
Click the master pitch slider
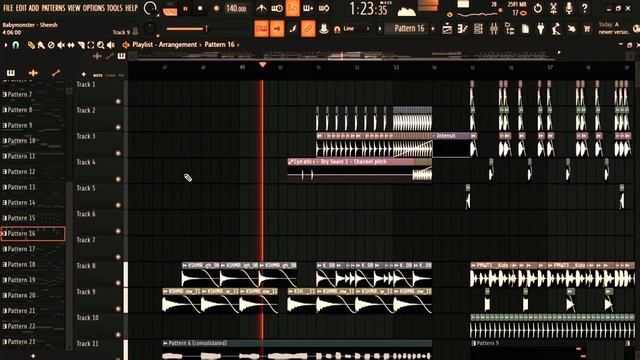187,29
